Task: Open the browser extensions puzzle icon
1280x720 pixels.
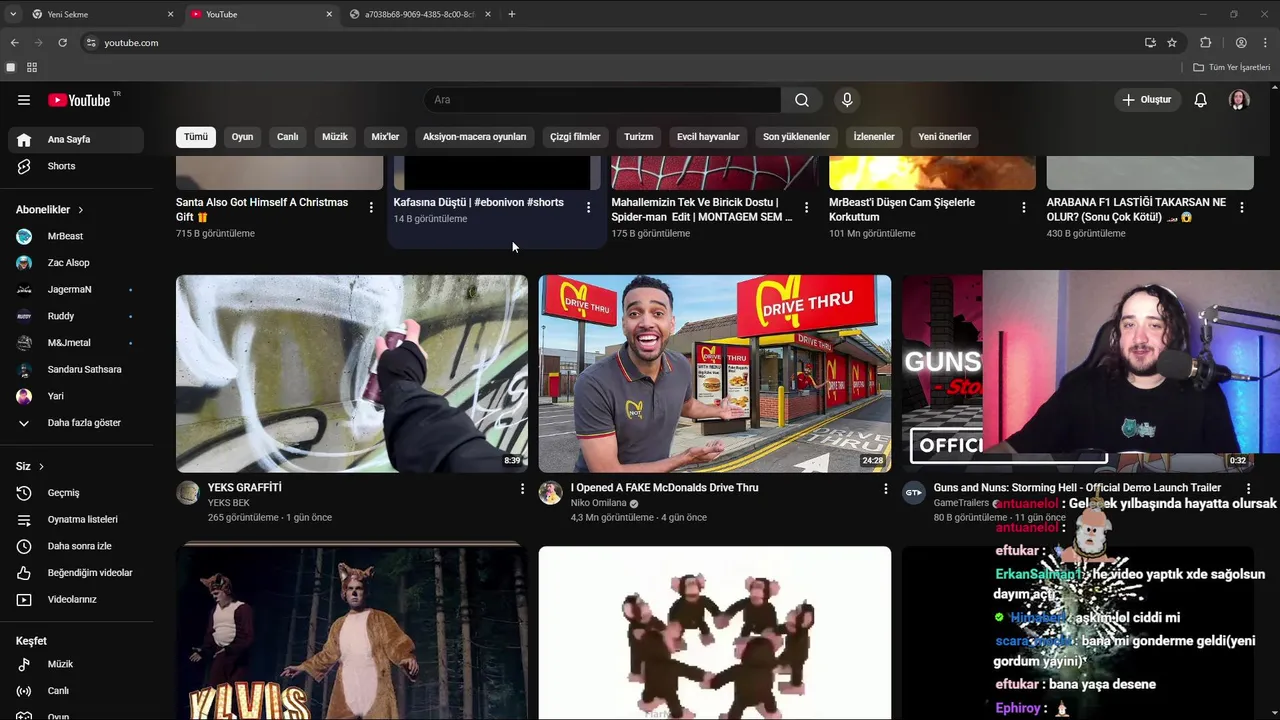Action: pyautogui.click(x=1205, y=43)
